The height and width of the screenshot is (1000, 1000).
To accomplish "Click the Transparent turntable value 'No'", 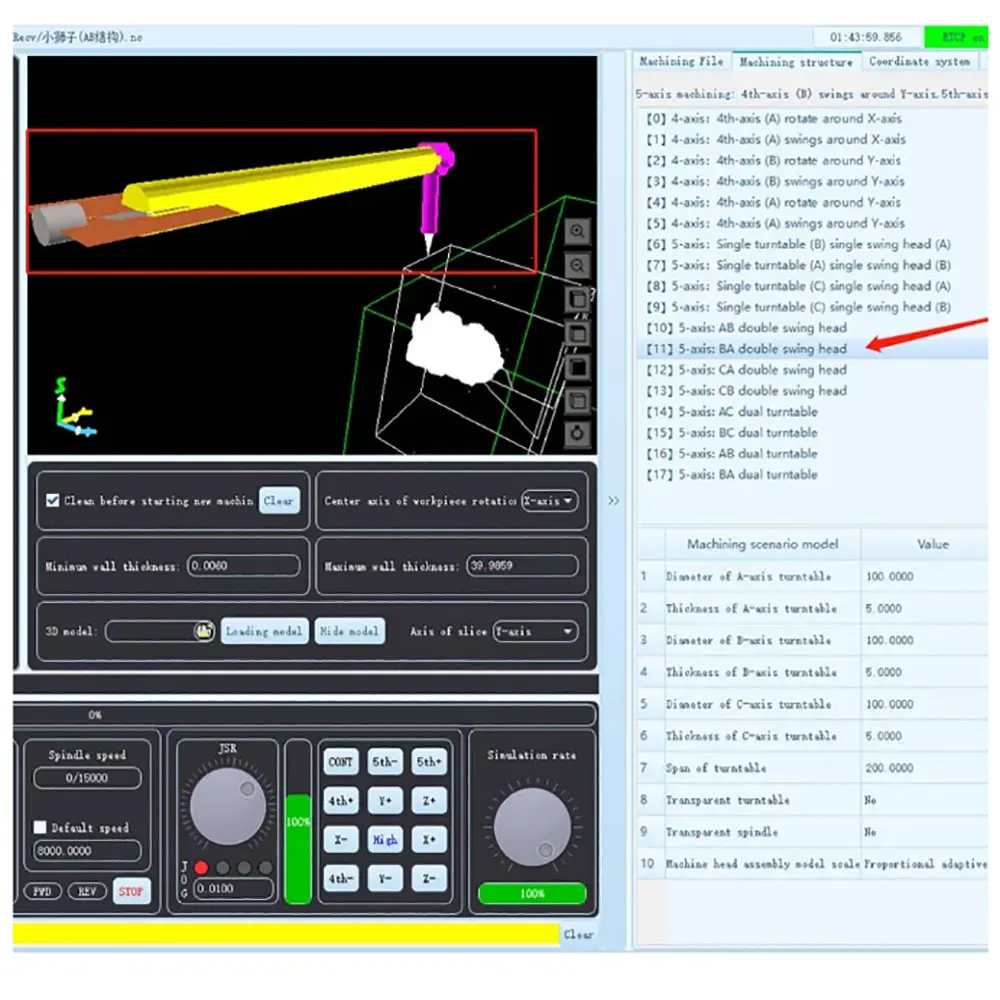I will (924, 800).
